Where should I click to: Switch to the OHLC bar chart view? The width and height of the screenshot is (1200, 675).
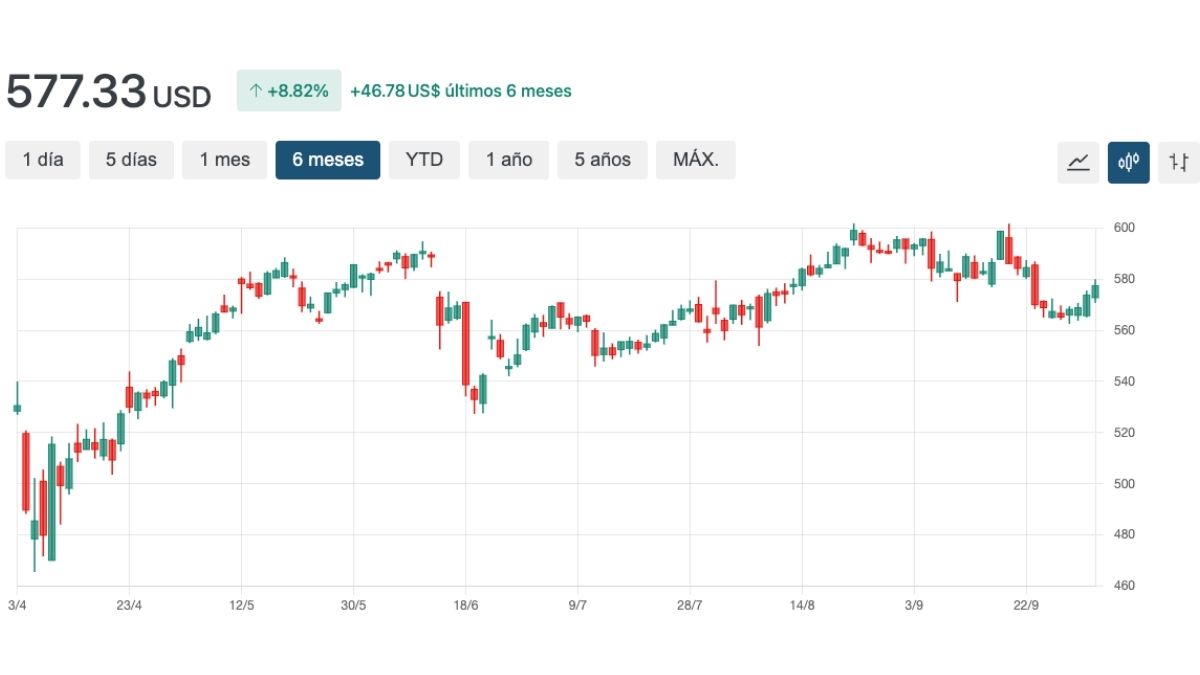(x=1179, y=162)
